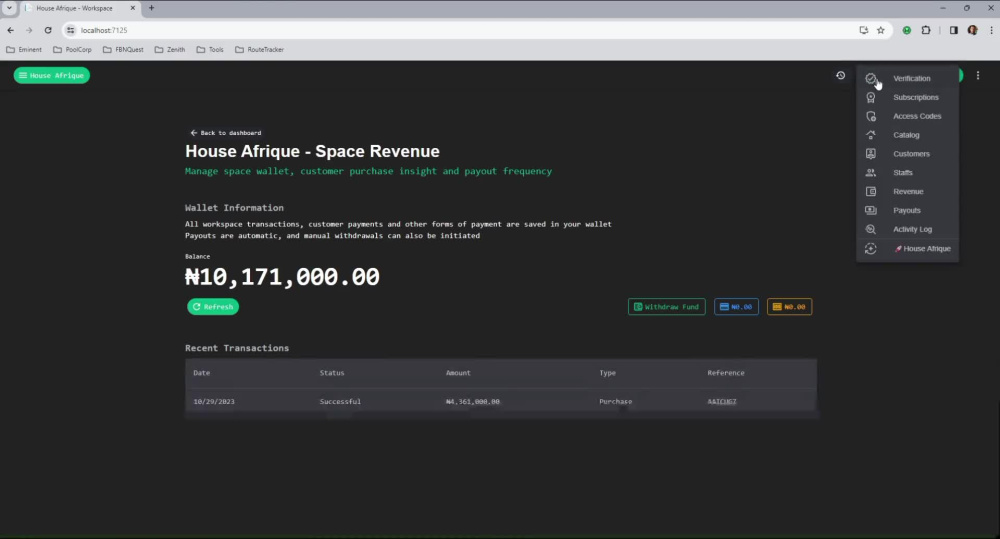Click Back to dashboard link
Image resolution: width=1000 pixels, height=539 pixels.
click(x=226, y=133)
